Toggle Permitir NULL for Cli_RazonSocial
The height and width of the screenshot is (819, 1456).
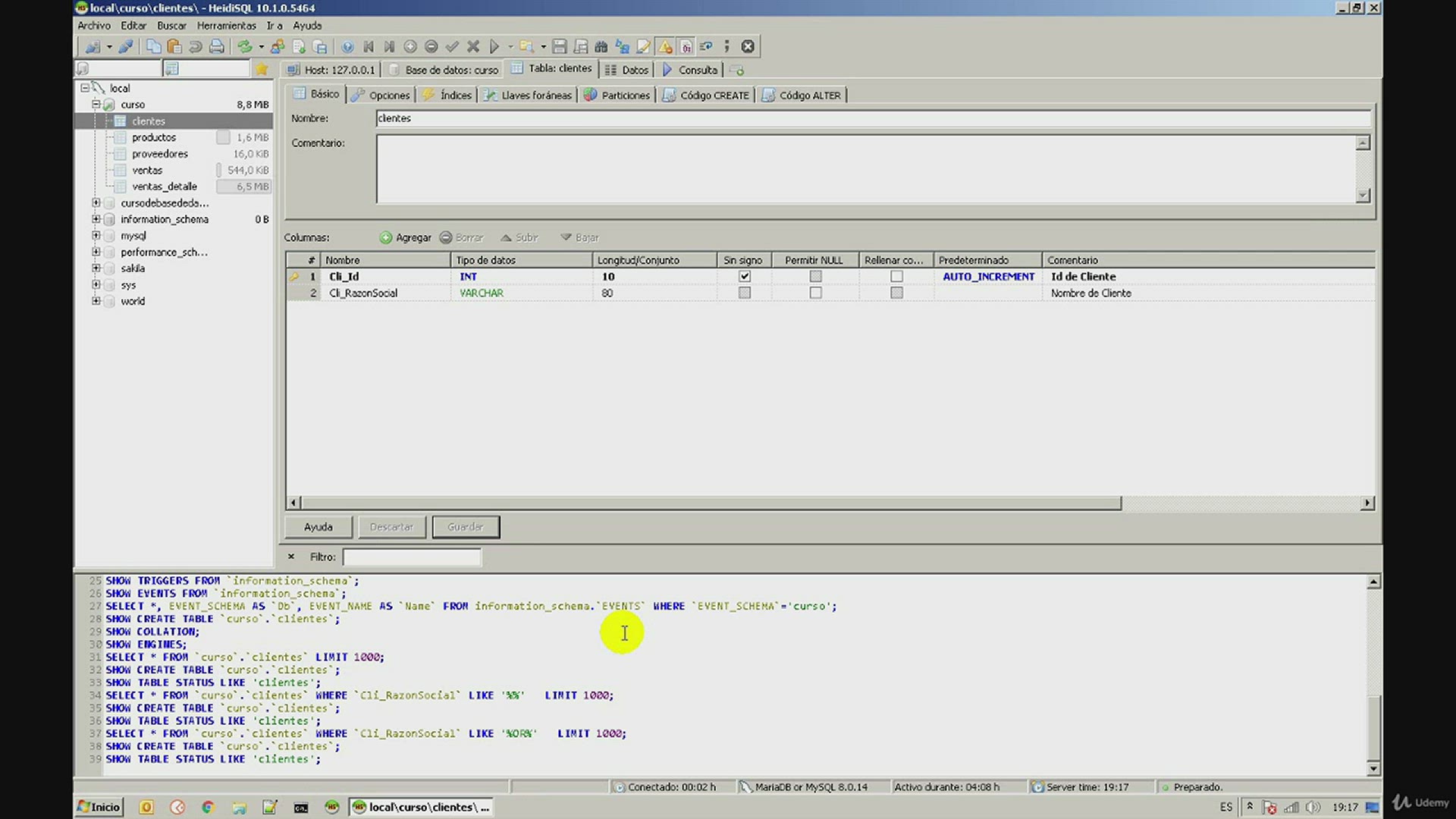pyautogui.click(x=815, y=293)
